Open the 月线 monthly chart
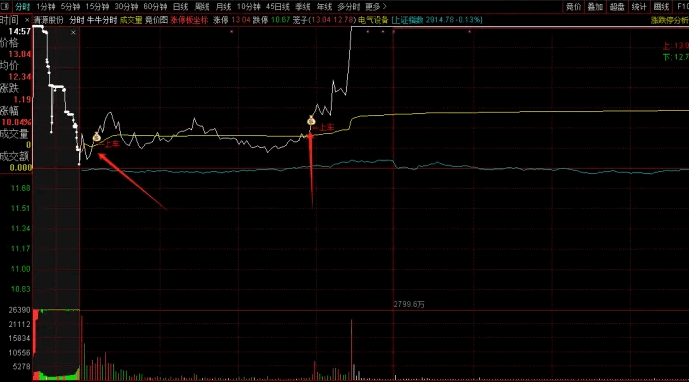 pos(224,7)
